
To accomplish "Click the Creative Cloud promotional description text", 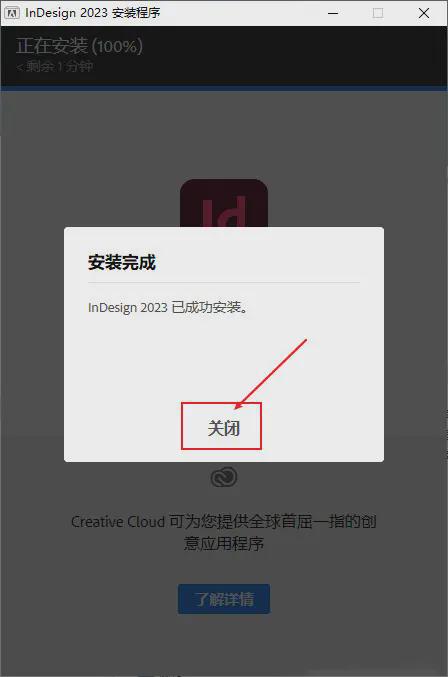I will tap(224, 532).
